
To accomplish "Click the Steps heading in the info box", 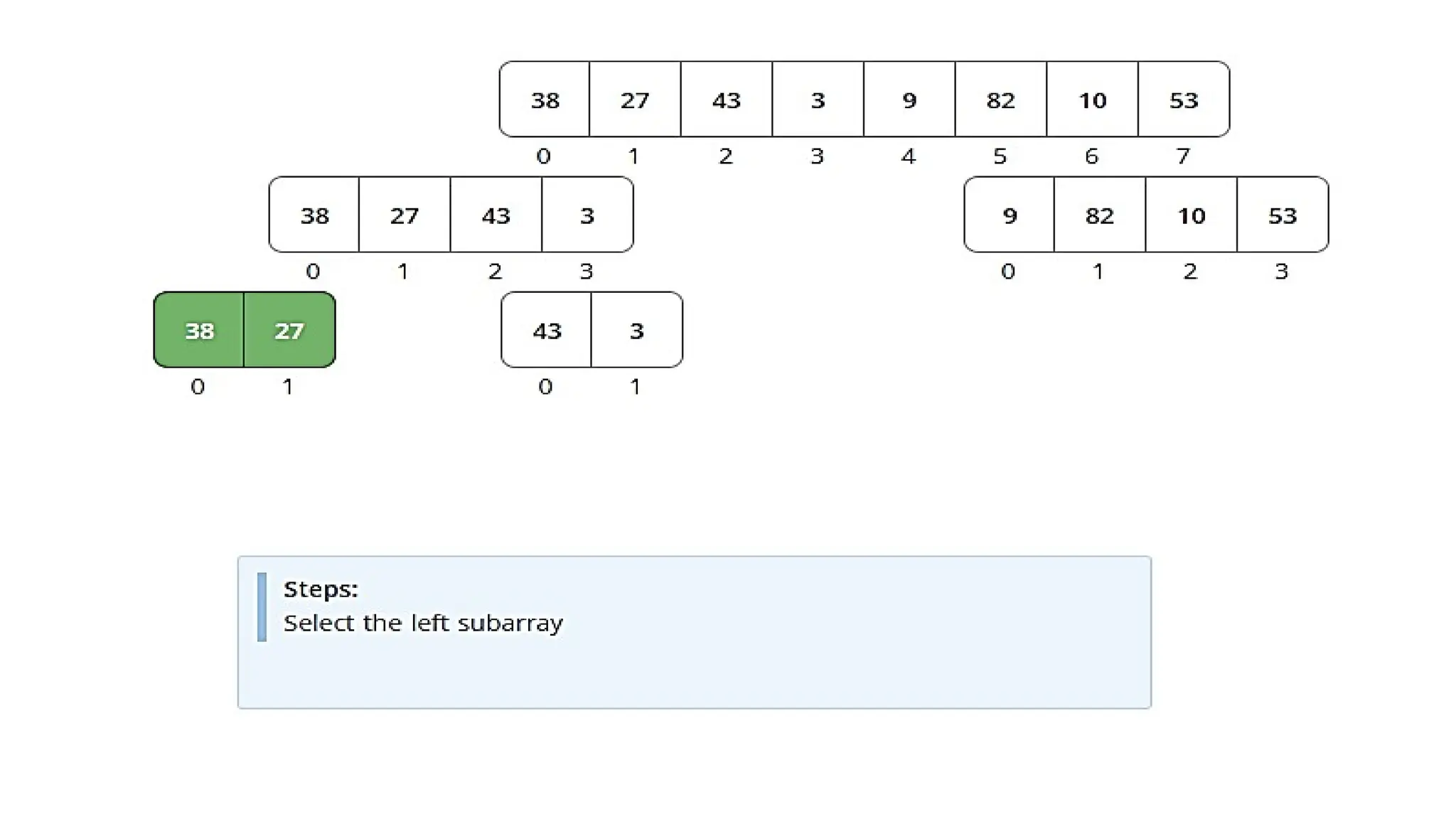I will 321,589.
